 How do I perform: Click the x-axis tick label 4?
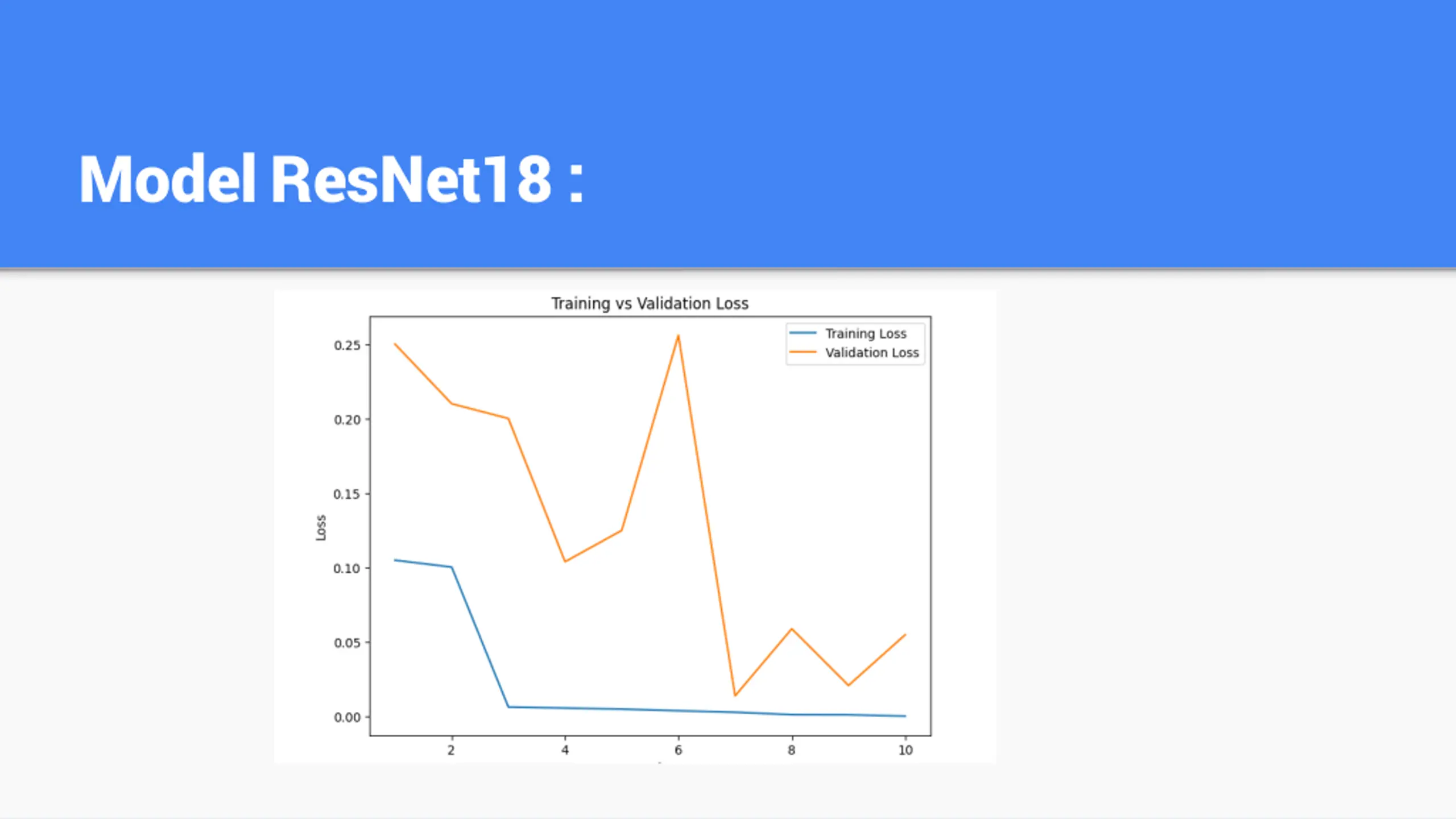tap(565, 750)
